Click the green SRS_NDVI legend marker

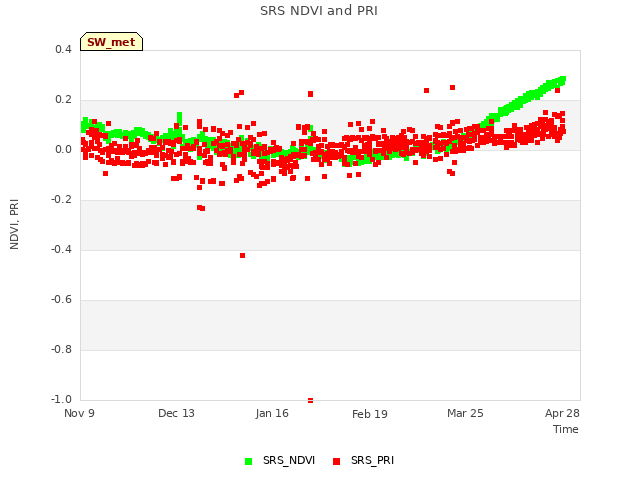[x=249, y=461]
